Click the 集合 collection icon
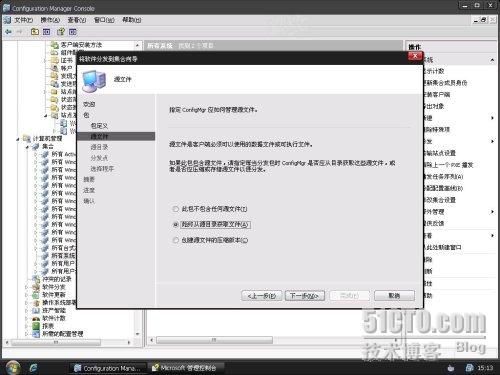The height and width of the screenshot is (375, 500). [x=36, y=146]
